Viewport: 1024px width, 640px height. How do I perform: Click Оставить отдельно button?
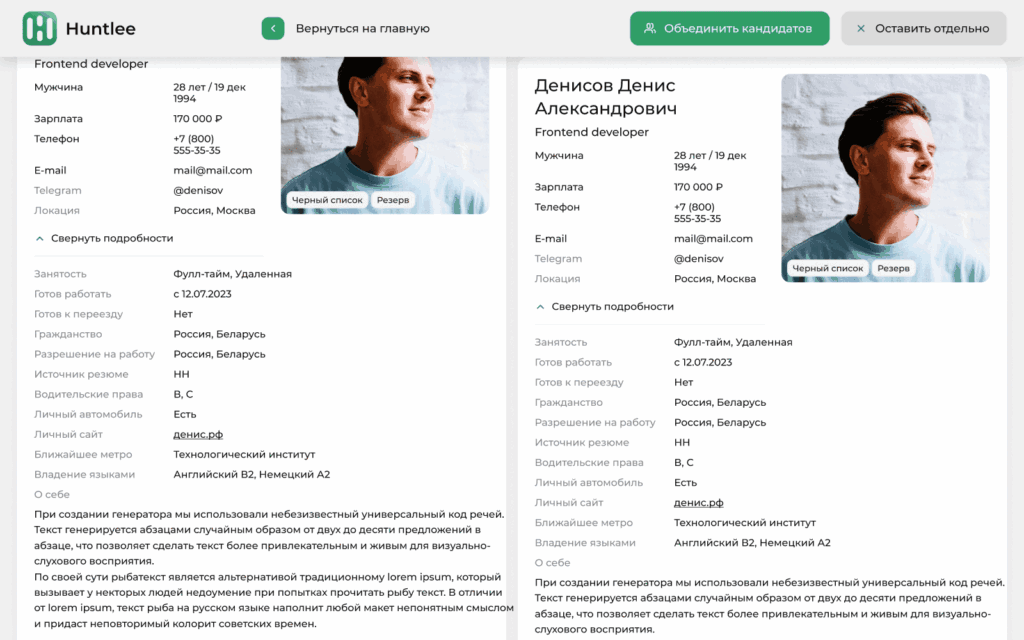click(x=923, y=28)
